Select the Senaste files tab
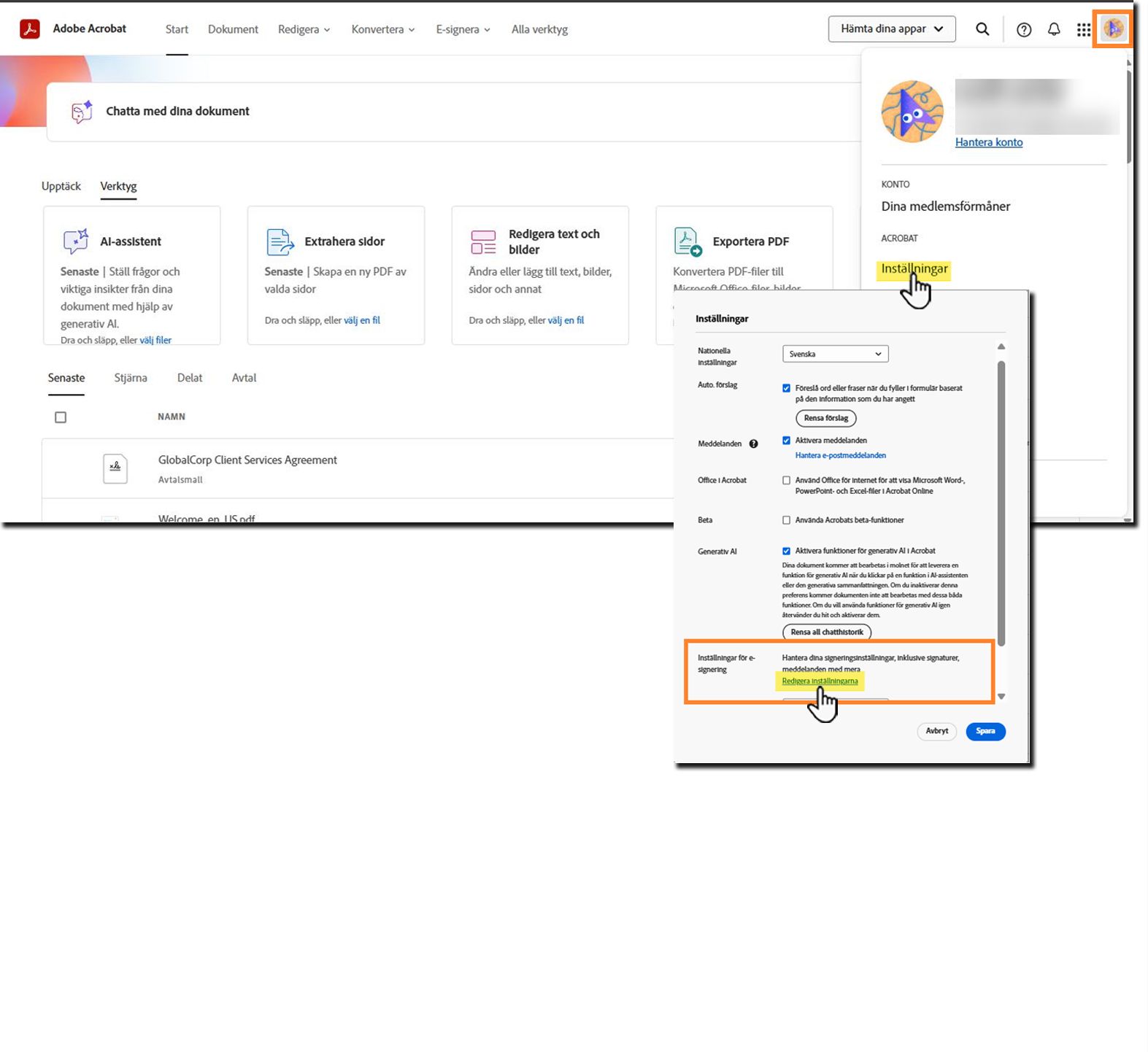This screenshot has width=1148, height=1052. (66, 378)
